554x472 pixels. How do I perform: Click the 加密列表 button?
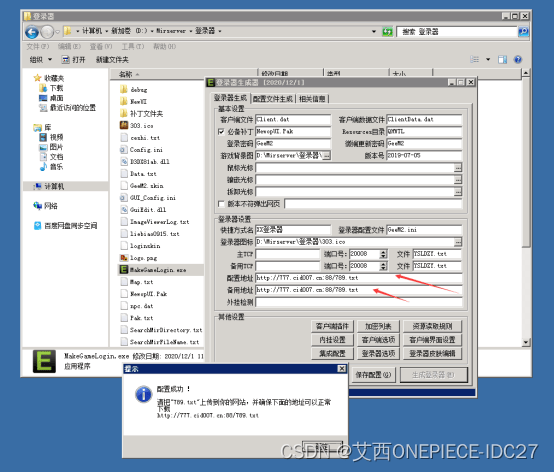tap(378, 326)
